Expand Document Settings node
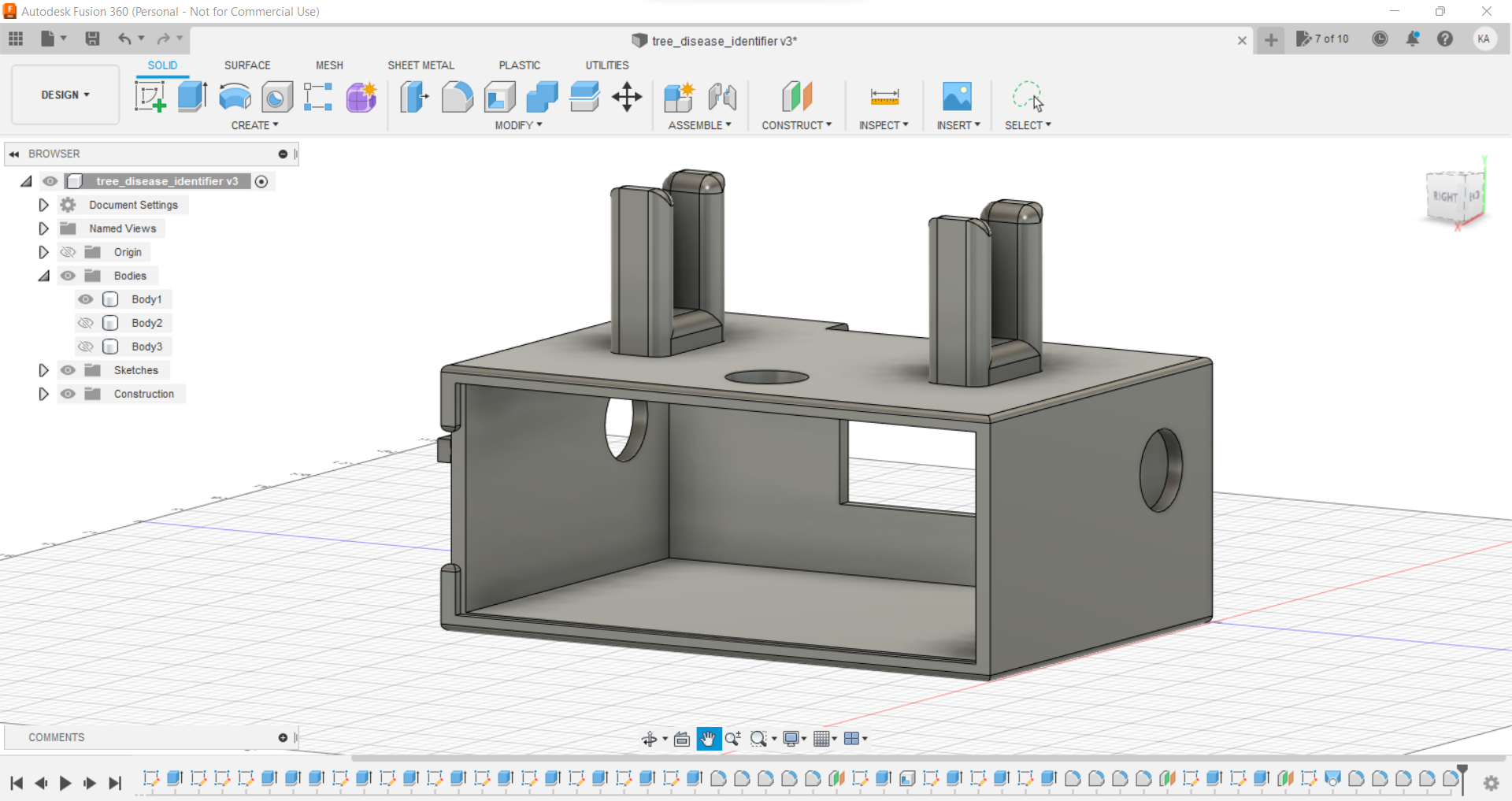 43,205
